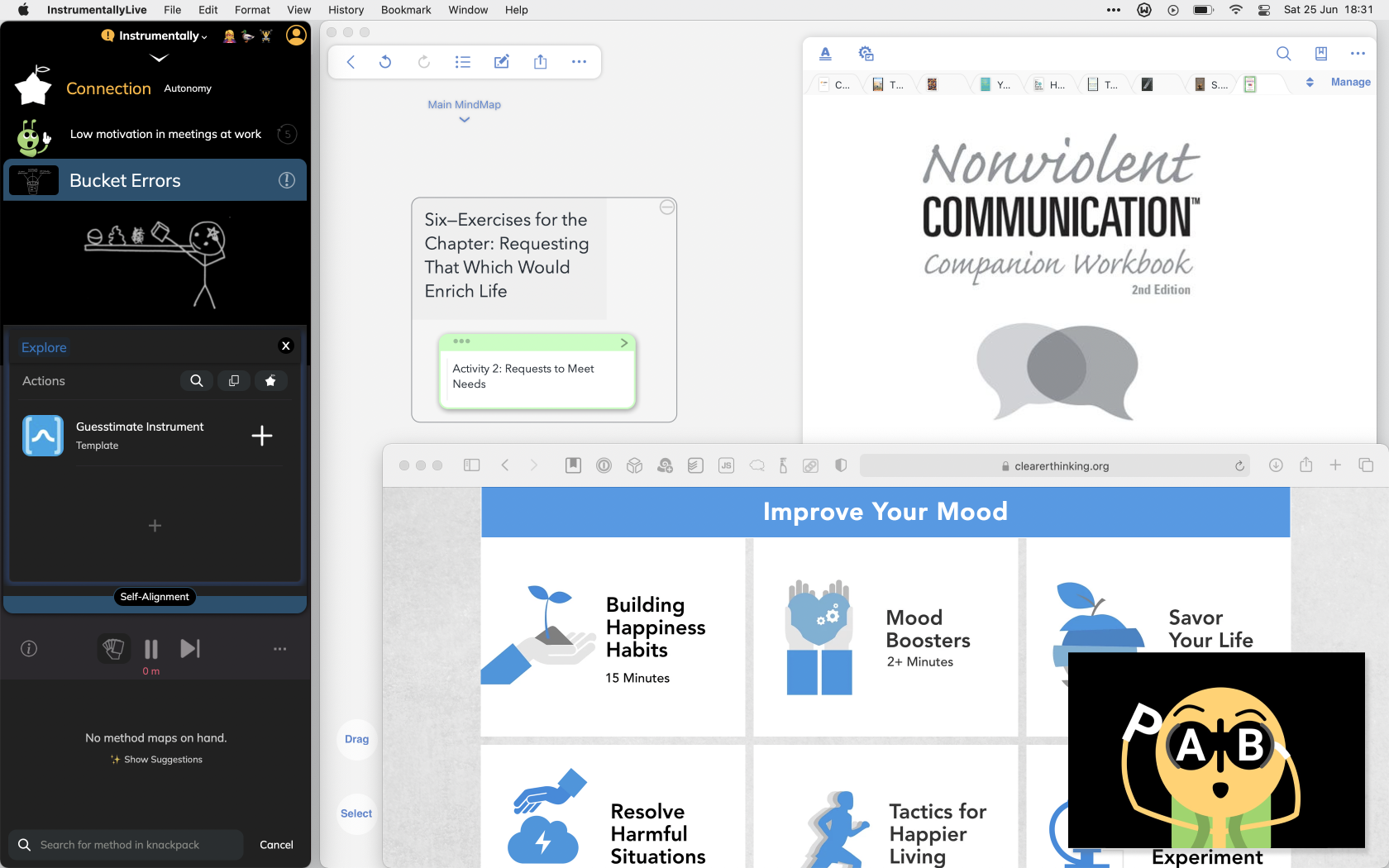Search in the book reader
The image size is (1389, 868).
pos(1283,54)
